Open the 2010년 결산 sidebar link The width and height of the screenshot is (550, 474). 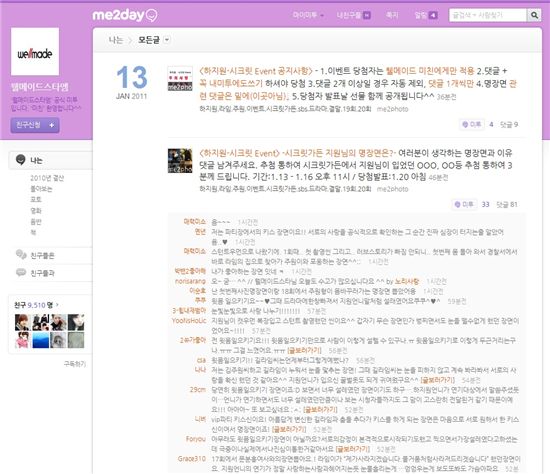47,178
